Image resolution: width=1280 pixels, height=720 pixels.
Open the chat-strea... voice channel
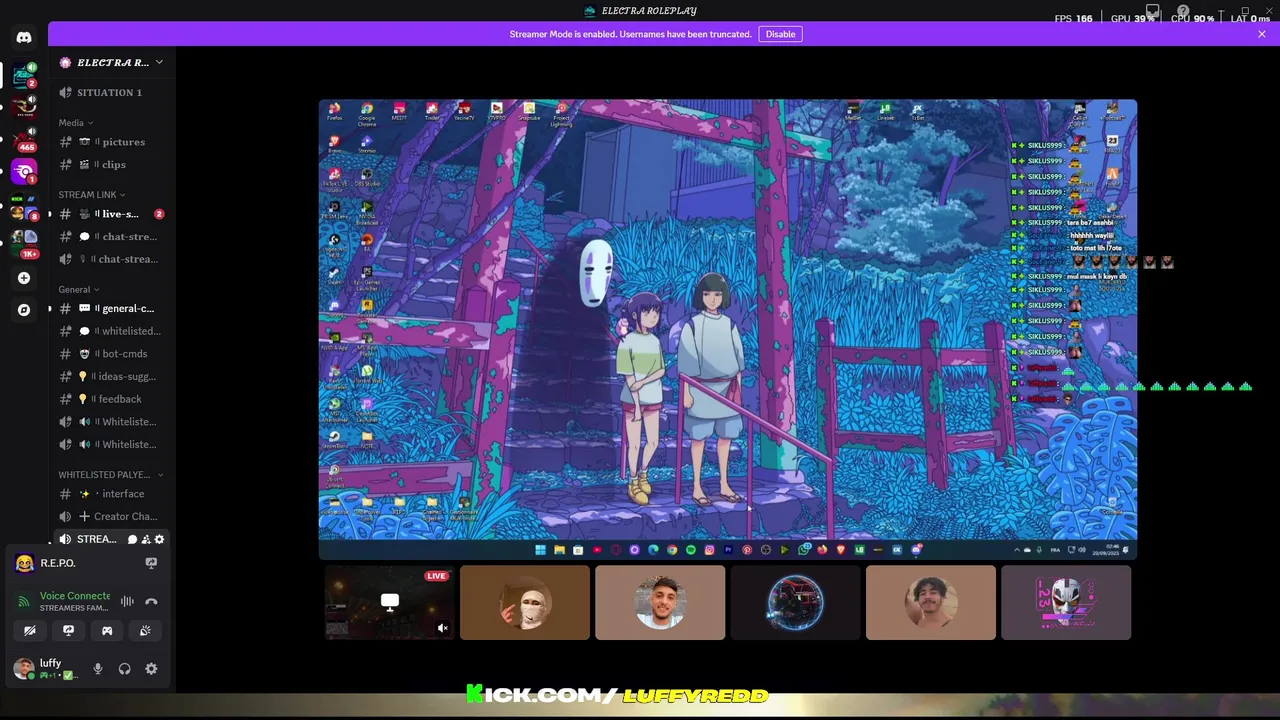(x=112, y=259)
